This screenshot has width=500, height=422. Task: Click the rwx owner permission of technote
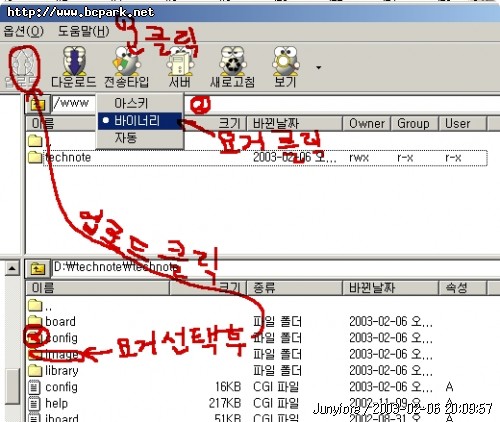tap(359, 158)
